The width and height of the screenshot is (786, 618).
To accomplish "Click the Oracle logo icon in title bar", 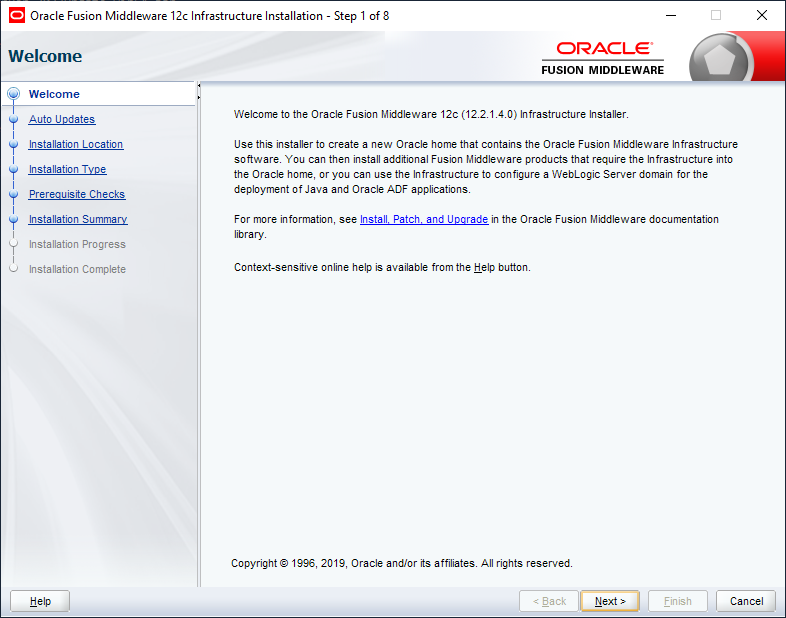I will tap(17, 16).
